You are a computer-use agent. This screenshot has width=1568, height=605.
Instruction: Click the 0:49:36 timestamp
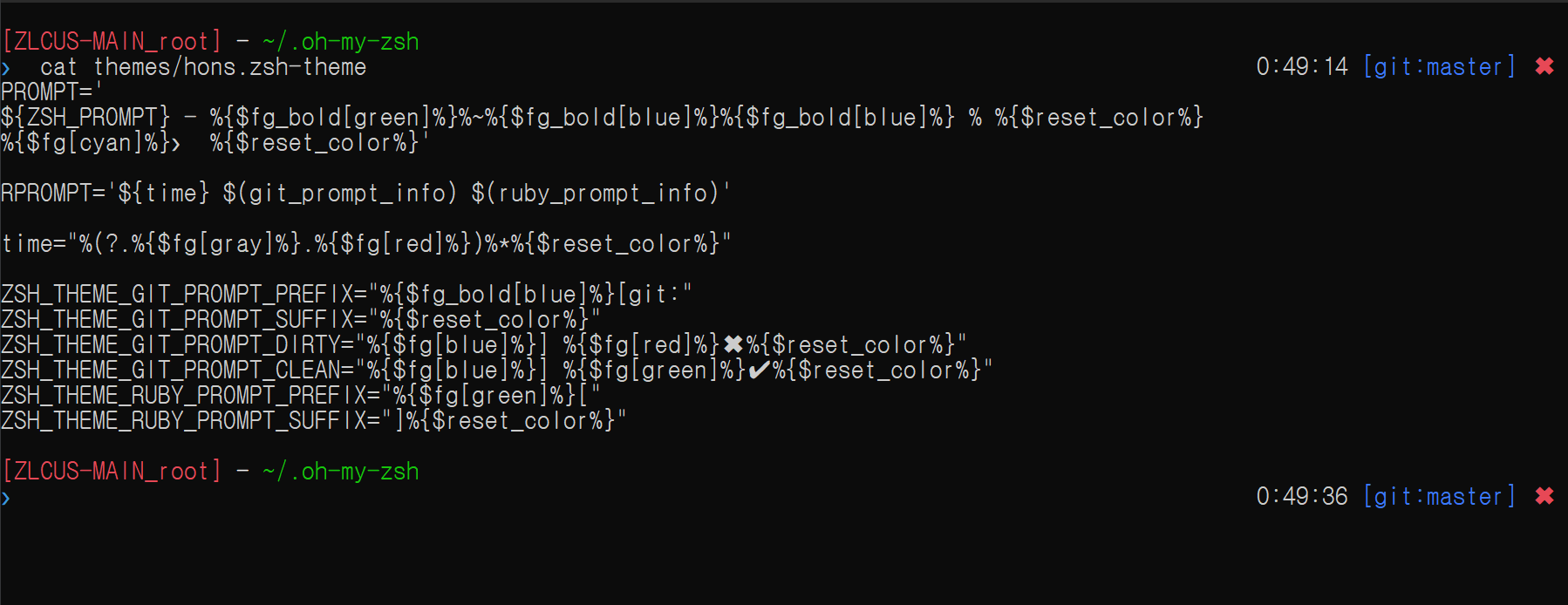1302,496
